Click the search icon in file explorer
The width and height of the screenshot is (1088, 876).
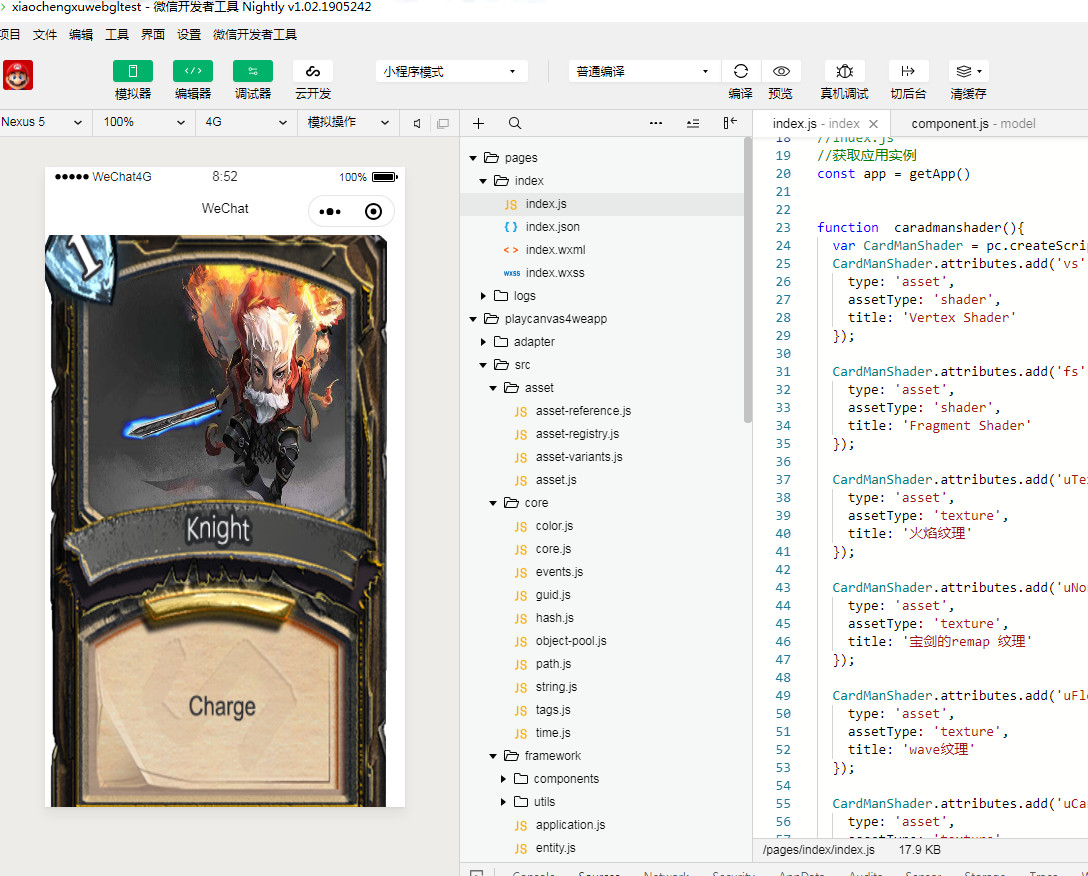pyautogui.click(x=515, y=123)
